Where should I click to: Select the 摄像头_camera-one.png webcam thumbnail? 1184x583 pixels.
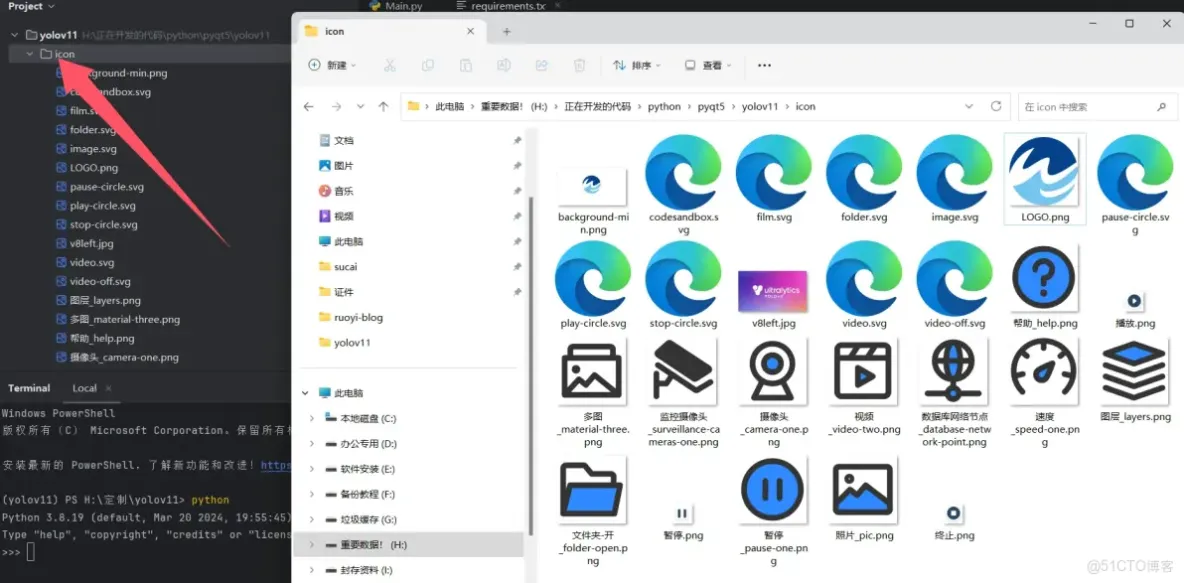tap(773, 371)
